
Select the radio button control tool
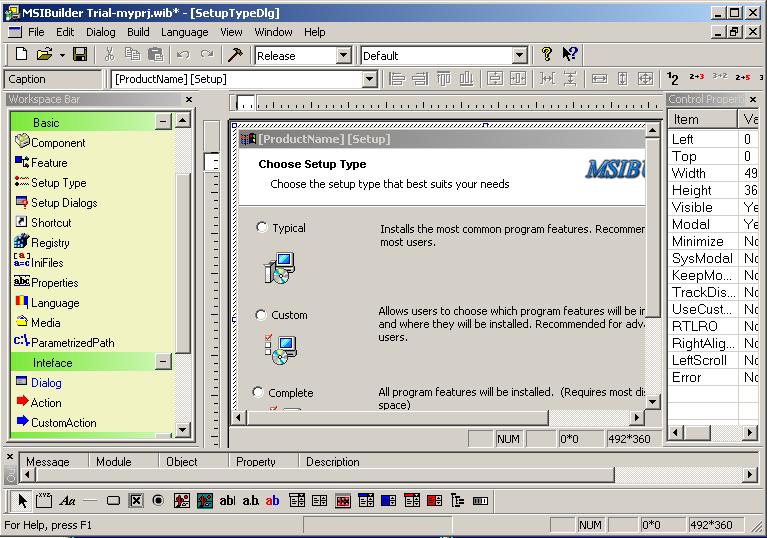pyautogui.click(x=158, y=500)
